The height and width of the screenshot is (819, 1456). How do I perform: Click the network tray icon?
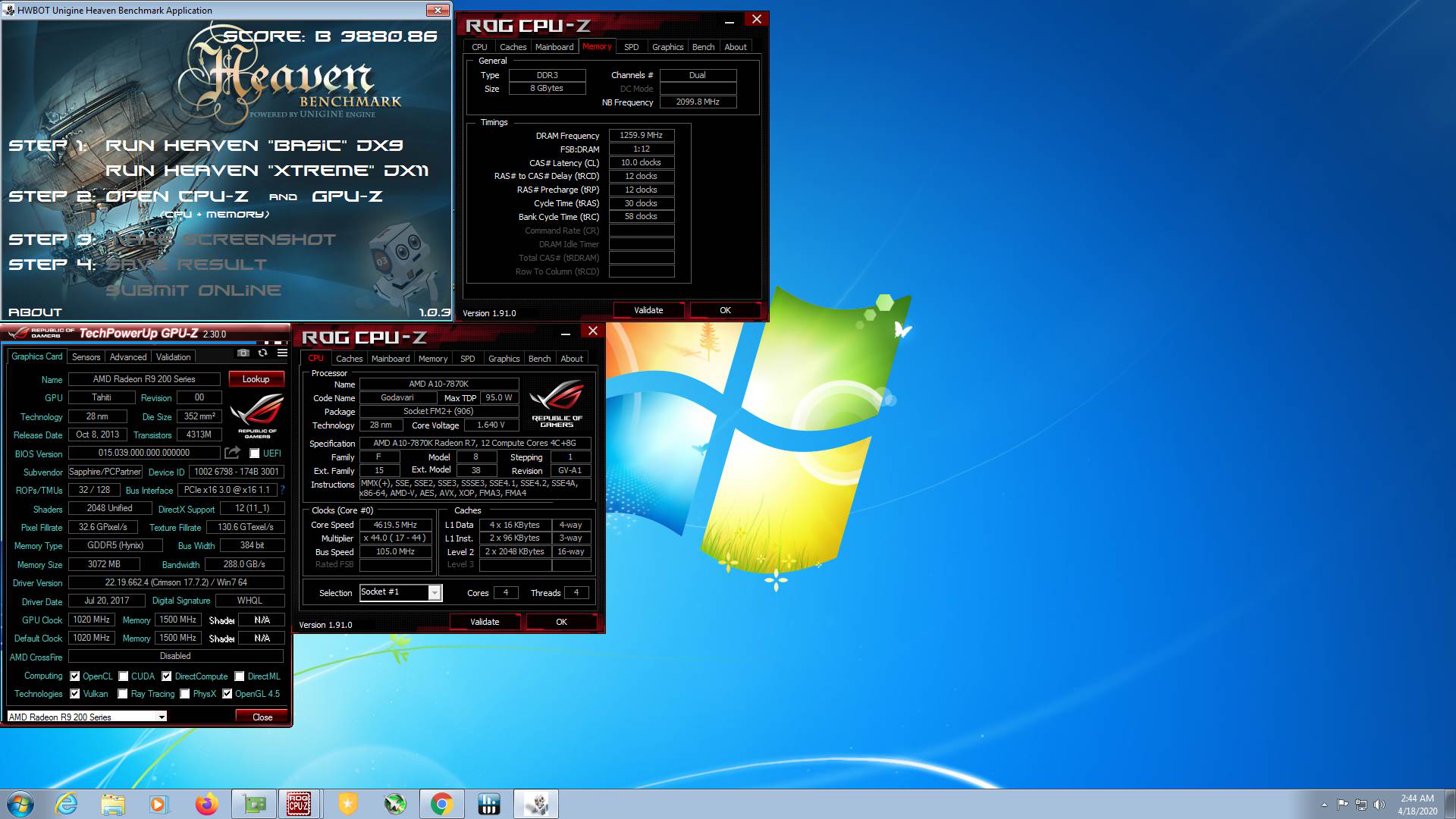tap(1361, 805)
